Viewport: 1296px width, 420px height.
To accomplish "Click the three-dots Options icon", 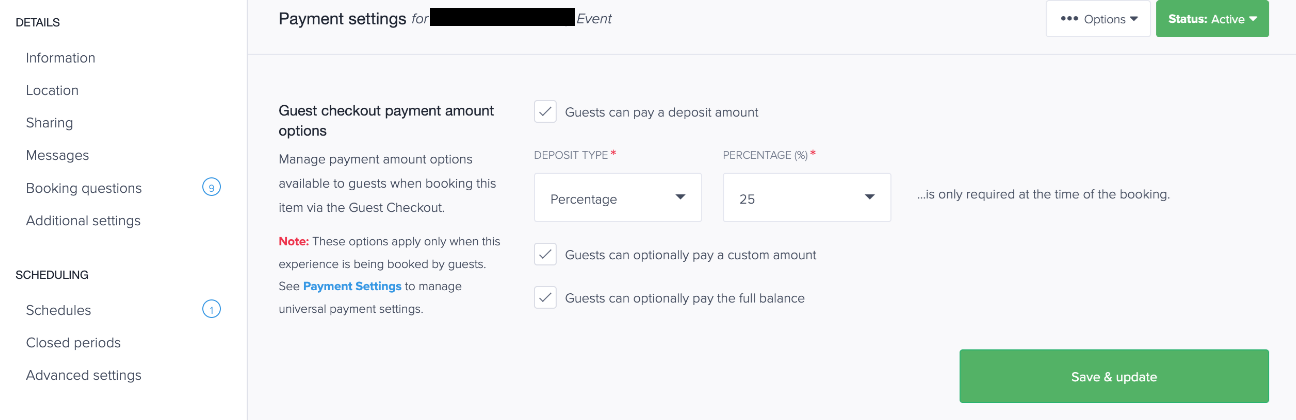I will 1069,19.
